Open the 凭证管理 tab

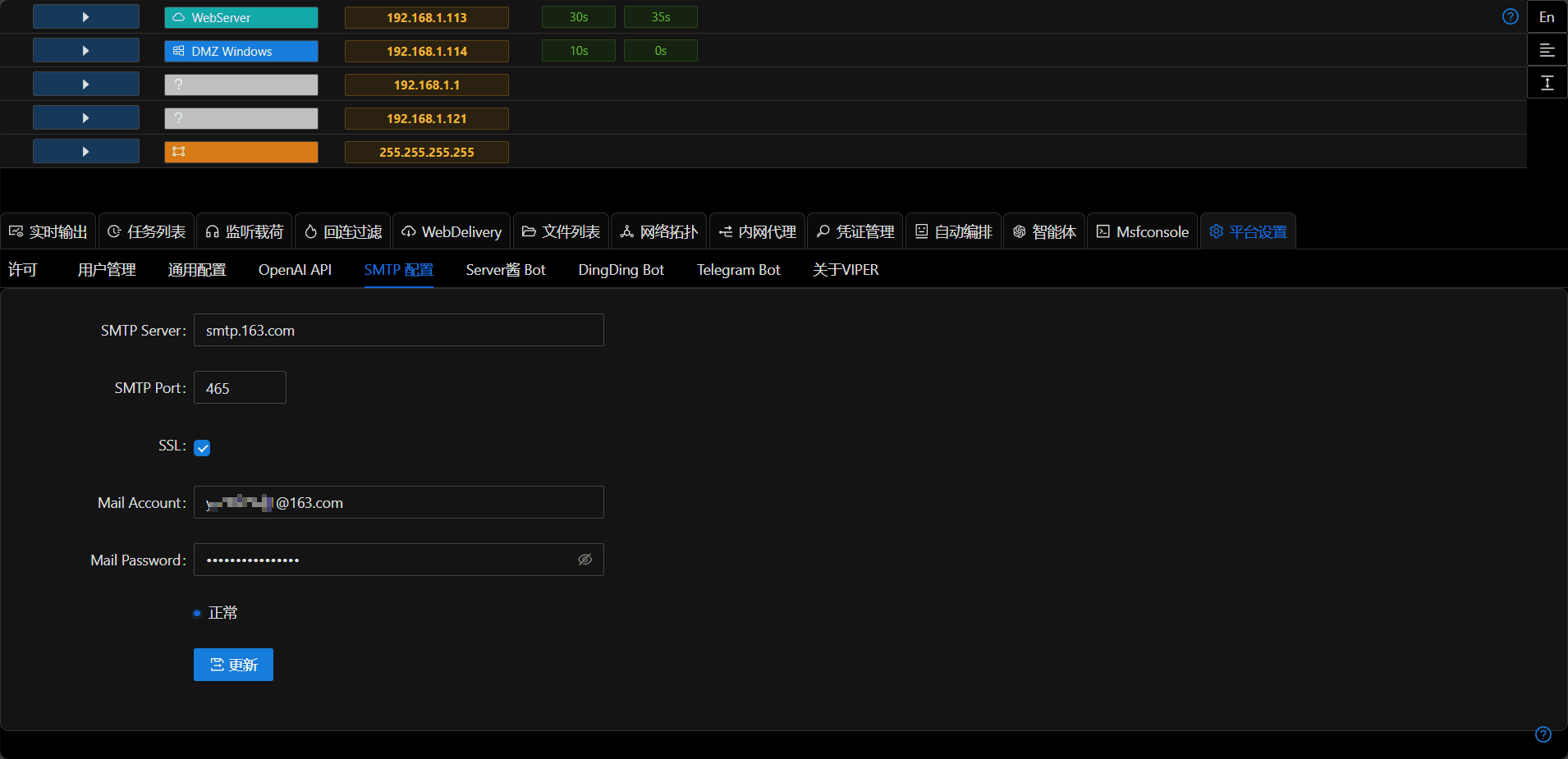pyautogui.click(x=855, y=231)
